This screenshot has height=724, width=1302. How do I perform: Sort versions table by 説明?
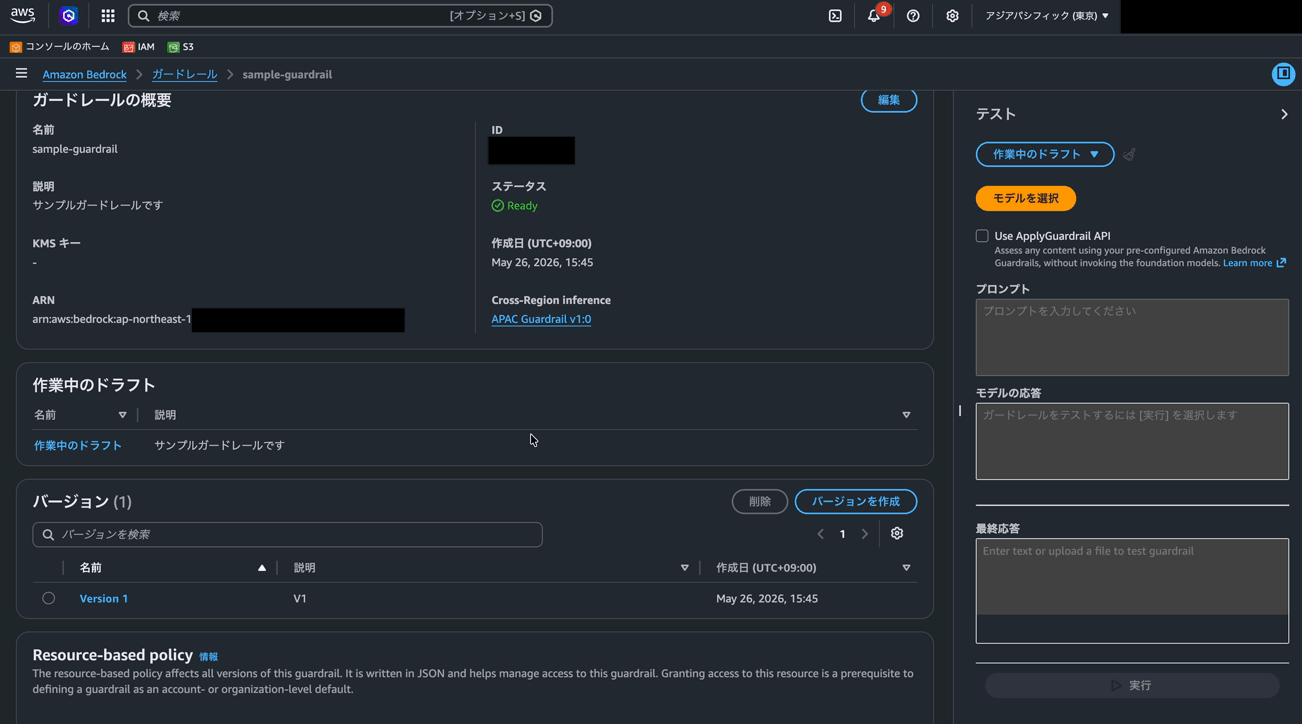point(685,568)
